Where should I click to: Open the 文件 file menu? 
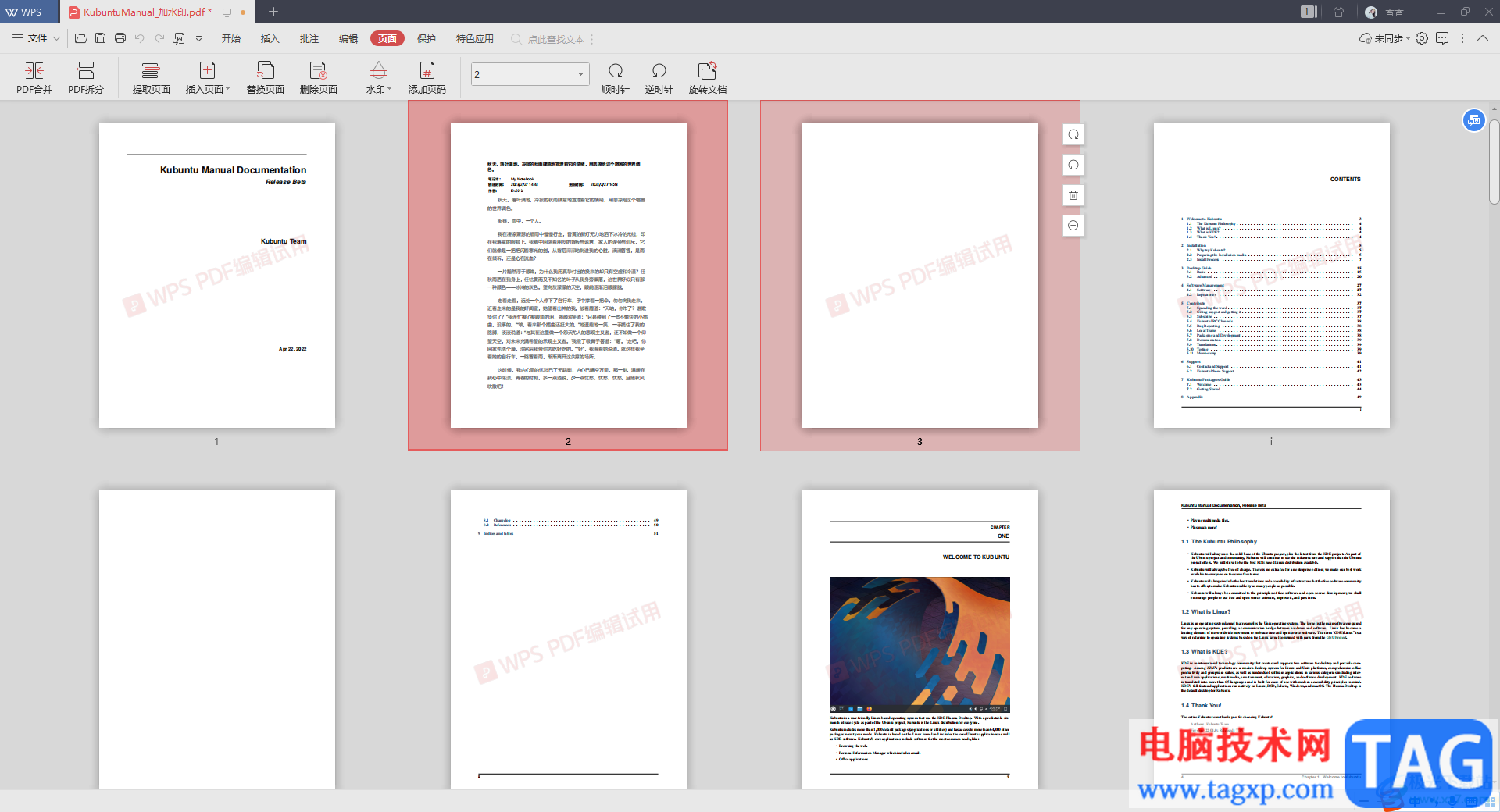tap(36, 38)
